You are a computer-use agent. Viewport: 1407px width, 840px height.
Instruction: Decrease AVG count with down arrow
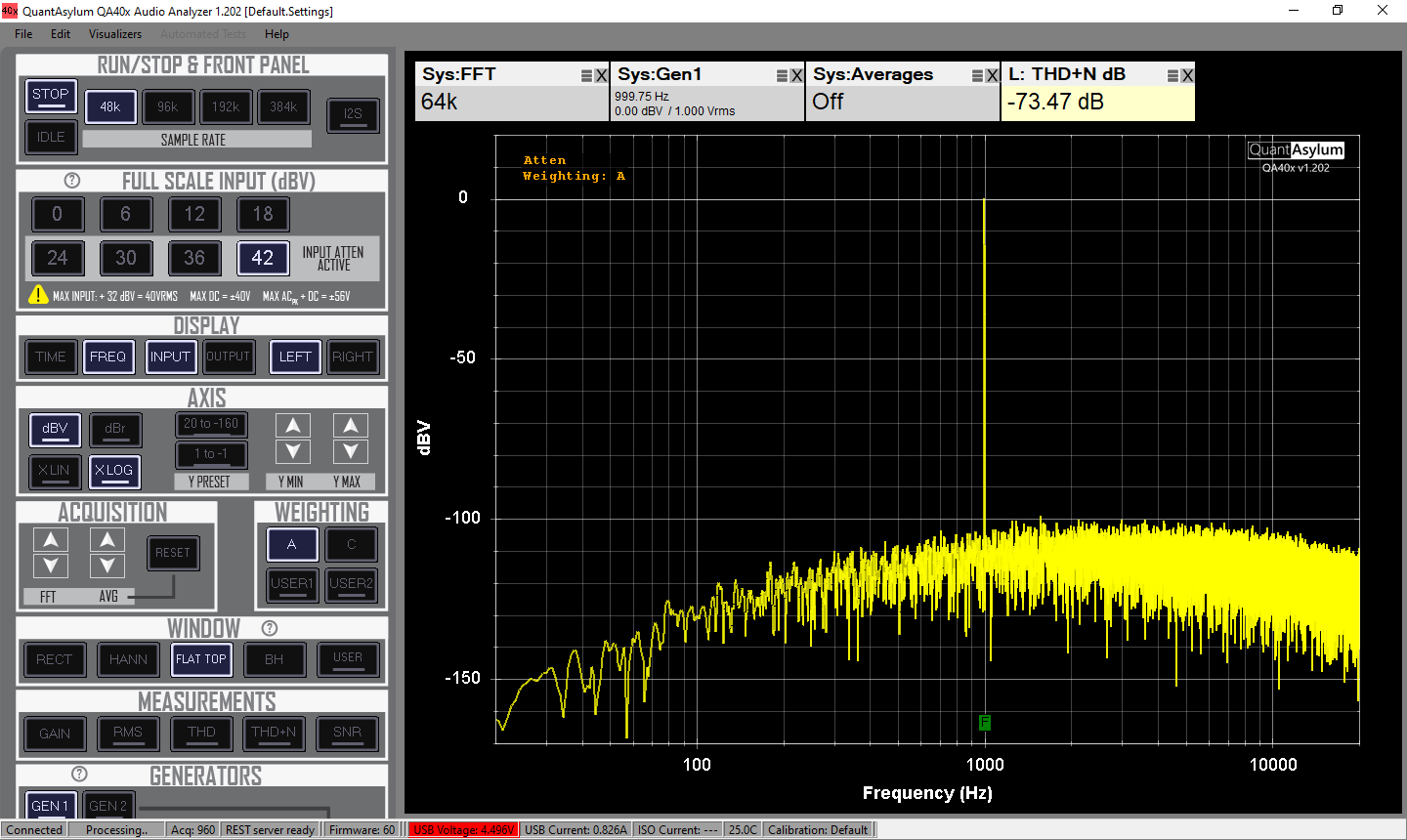[x=107, y=566]
